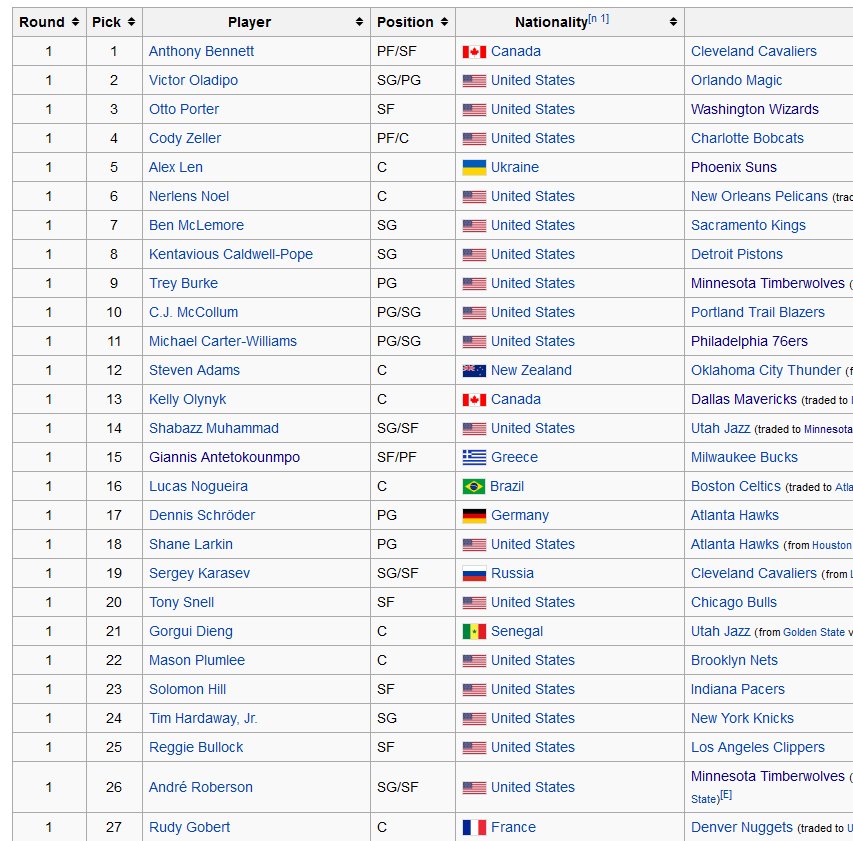
Task: Open Utah Jazz link in Shabazz Muhammad's row
Action: coord(720,429)
